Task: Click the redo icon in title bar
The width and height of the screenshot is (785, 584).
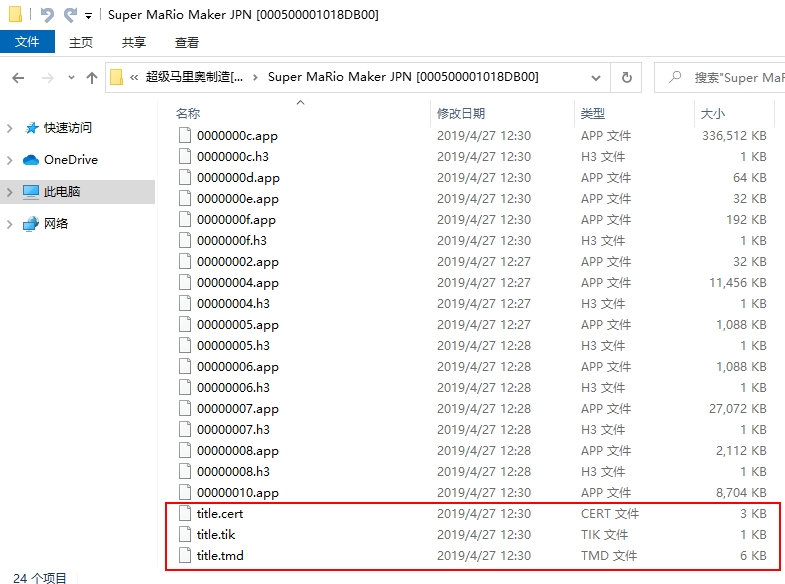Action: point(70,15)
